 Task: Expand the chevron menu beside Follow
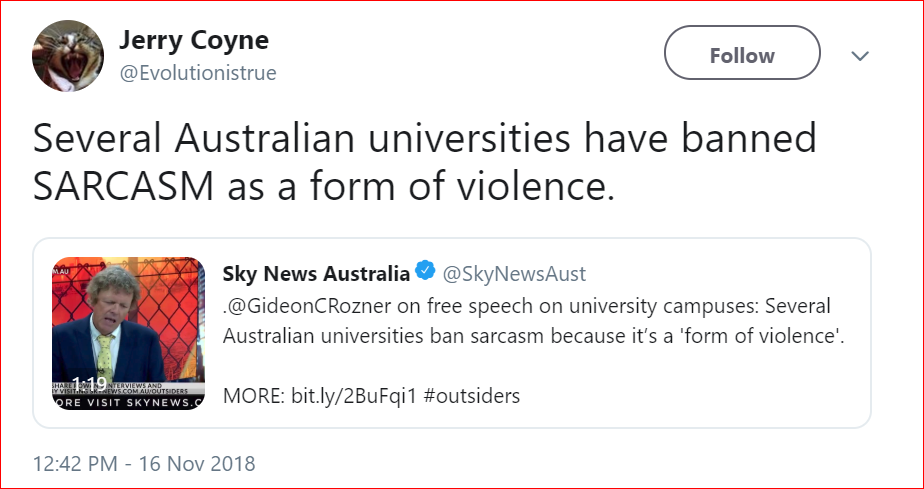click(x=860, y=56)
